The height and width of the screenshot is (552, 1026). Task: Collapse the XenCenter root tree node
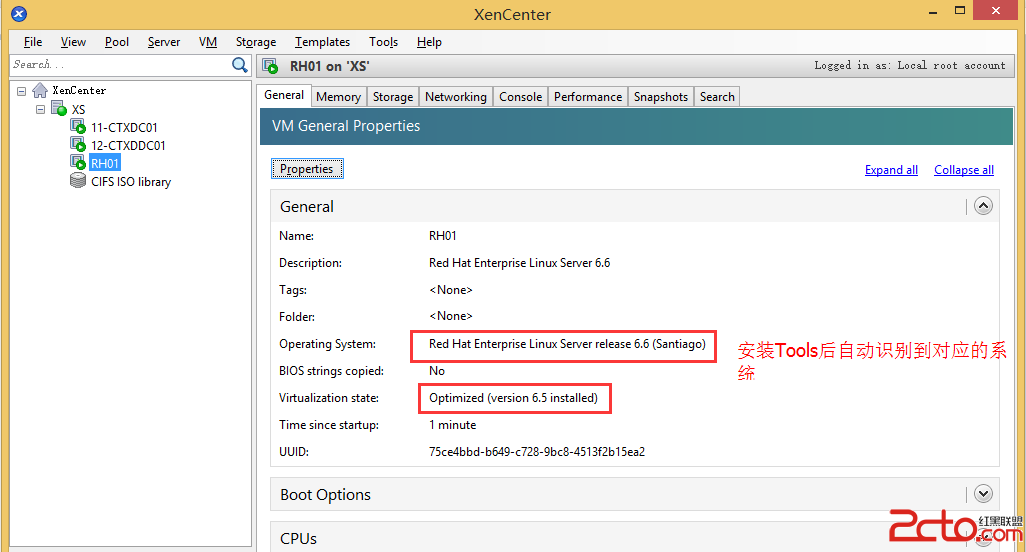click(x=22, y=91)
